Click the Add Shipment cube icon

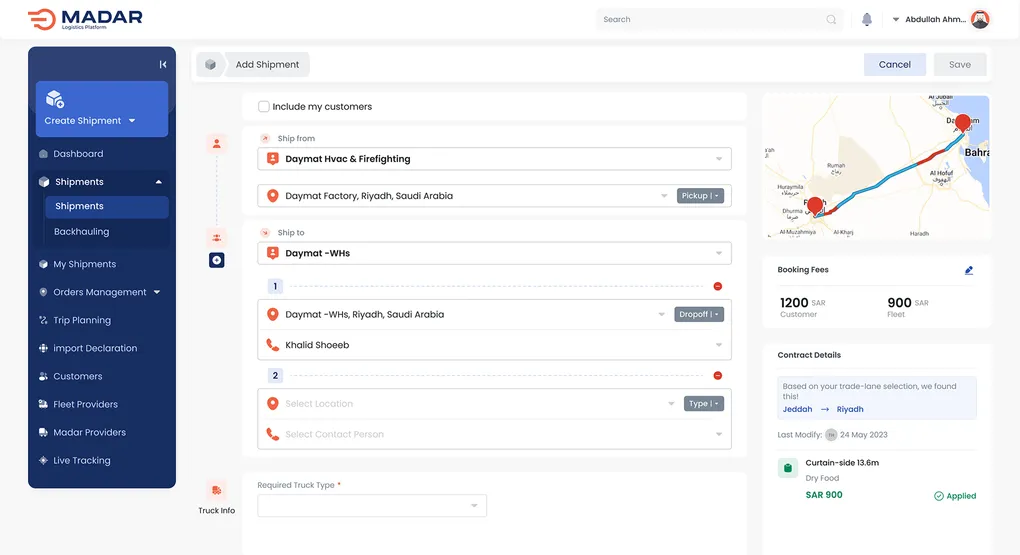[x=210, y=64]
